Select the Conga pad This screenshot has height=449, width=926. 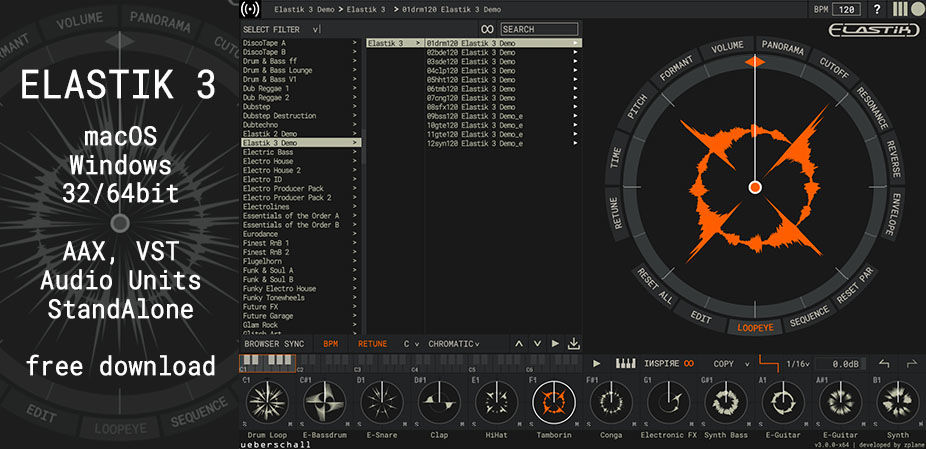(611, 402)
